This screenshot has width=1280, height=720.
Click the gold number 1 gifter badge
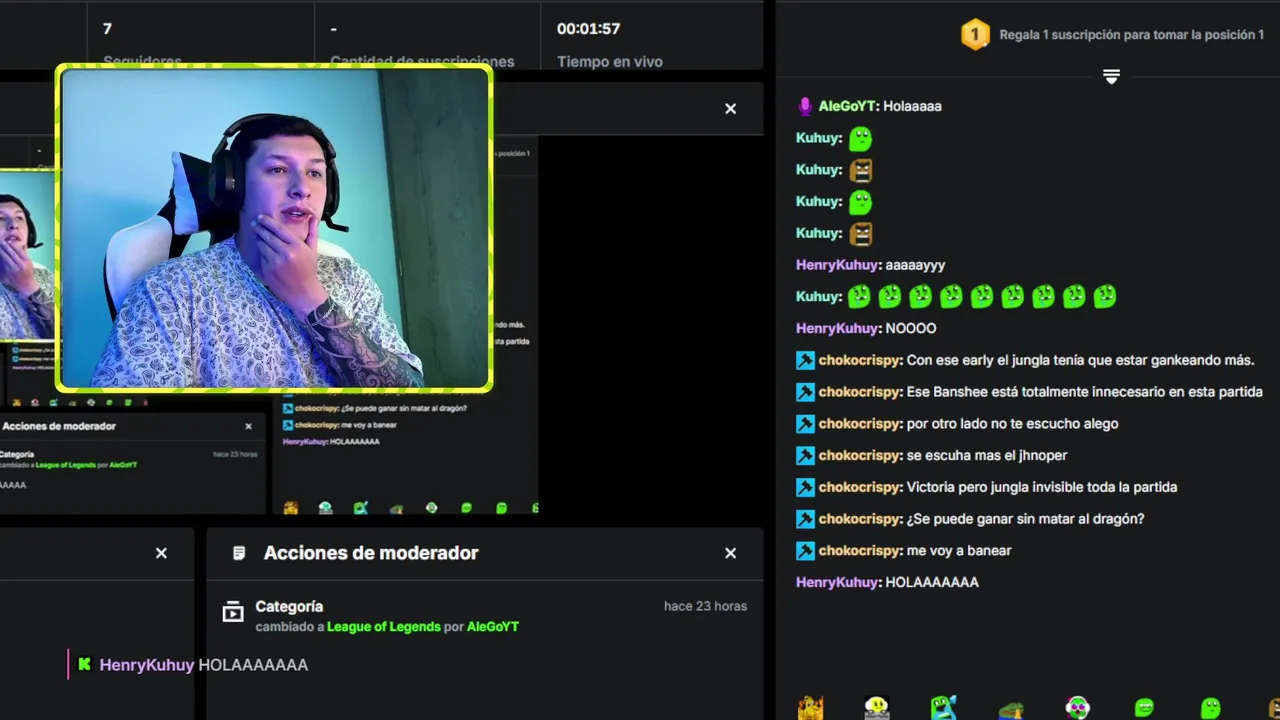[975, 35]
